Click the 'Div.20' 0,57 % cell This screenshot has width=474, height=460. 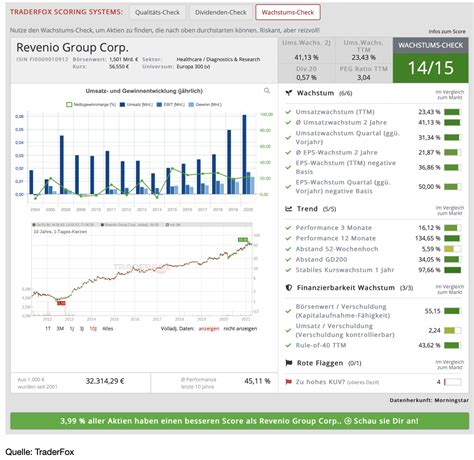pos(306,73)
